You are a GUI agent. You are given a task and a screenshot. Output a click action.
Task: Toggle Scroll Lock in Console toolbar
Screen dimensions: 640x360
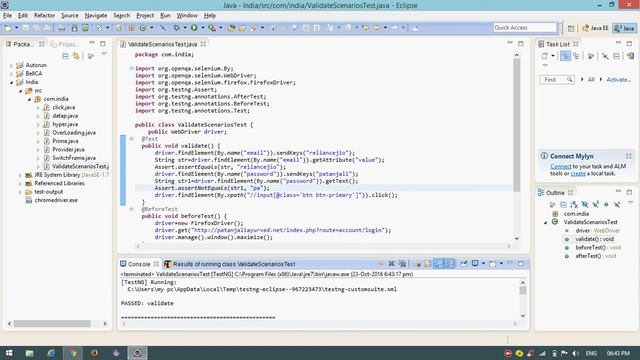click(x=427, y=264)
